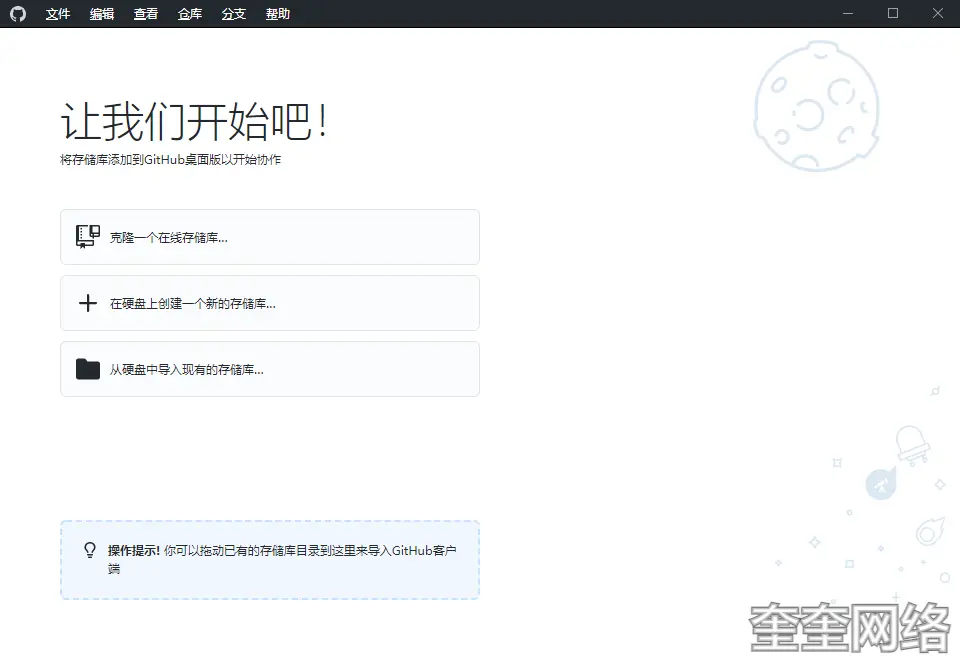Image resolution: width=960 pixels, height=660 pixels.
Task: Choose 克隆一个在线存储库 option
Action: point(270,237)
